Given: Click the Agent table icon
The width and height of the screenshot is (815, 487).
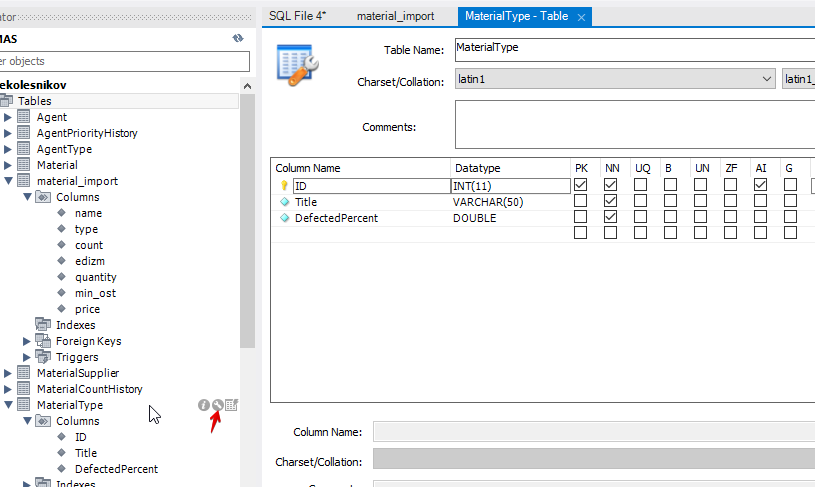Looking at the screenshot, I should coord(23,117).
